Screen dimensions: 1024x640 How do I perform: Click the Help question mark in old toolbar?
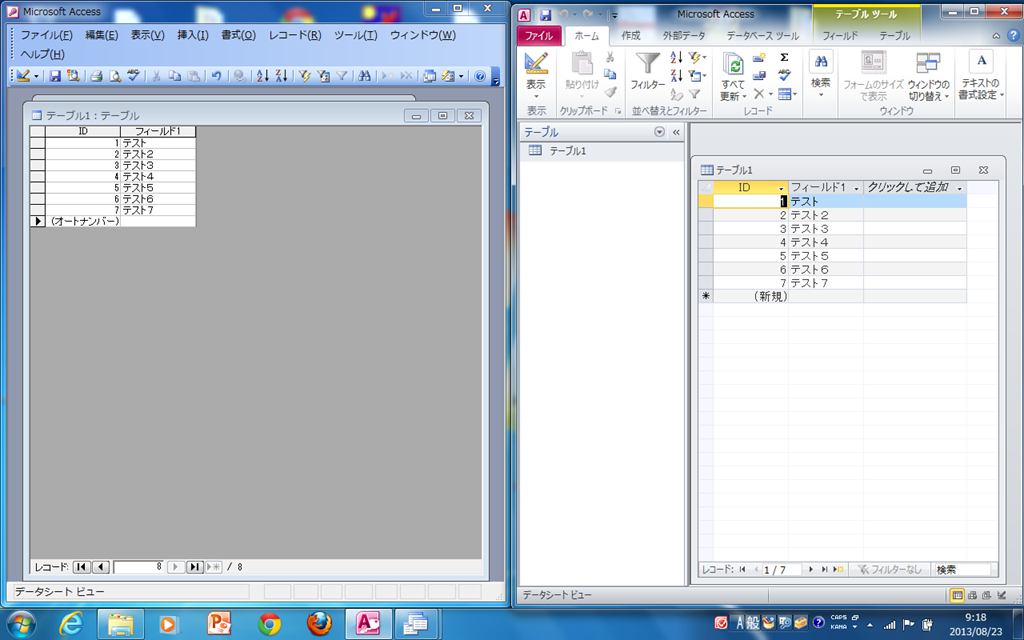tap(479, 76)
